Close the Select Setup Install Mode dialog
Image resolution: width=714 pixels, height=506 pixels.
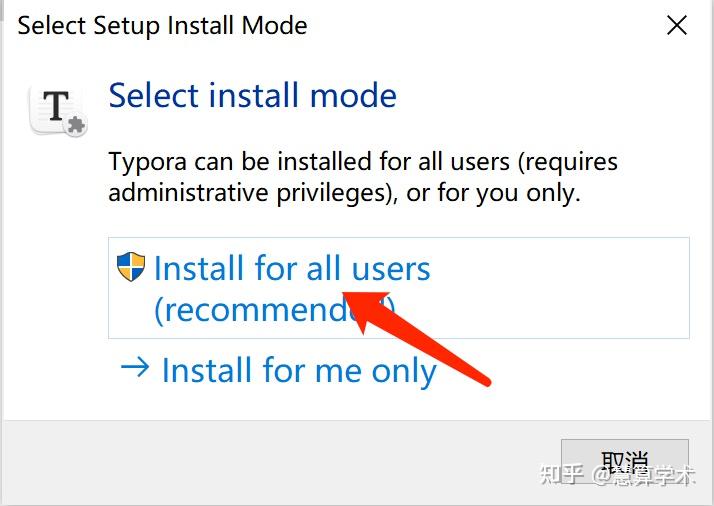pyautogui.click(x=677, y=25)
